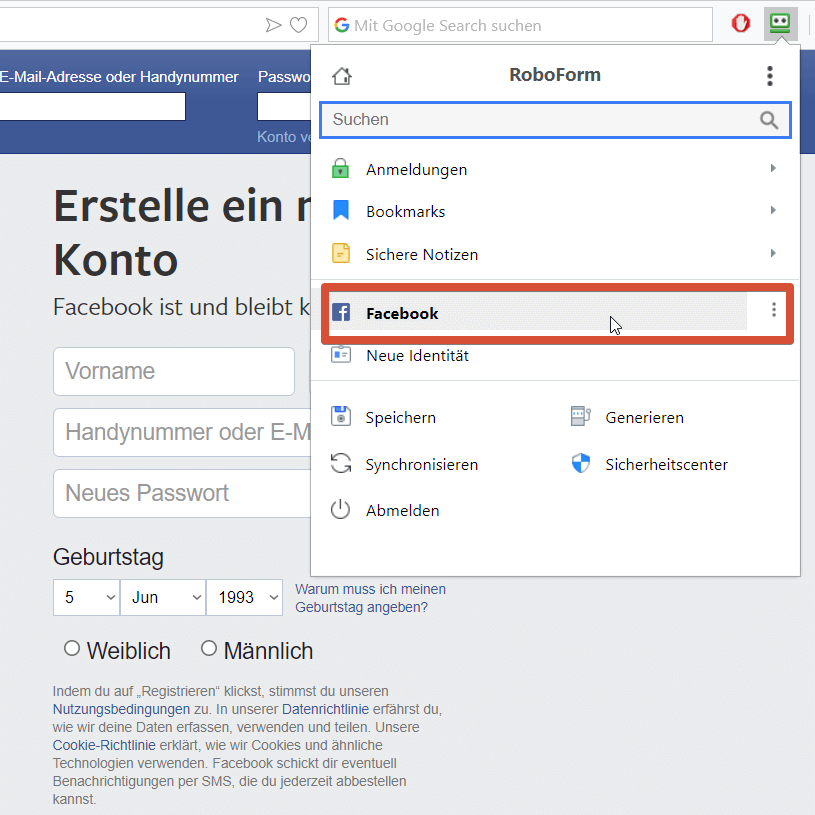Choose Speichern in RoboForm menu
The width and height of the screenshot is (815, 815).
click(x=400, y=417)
